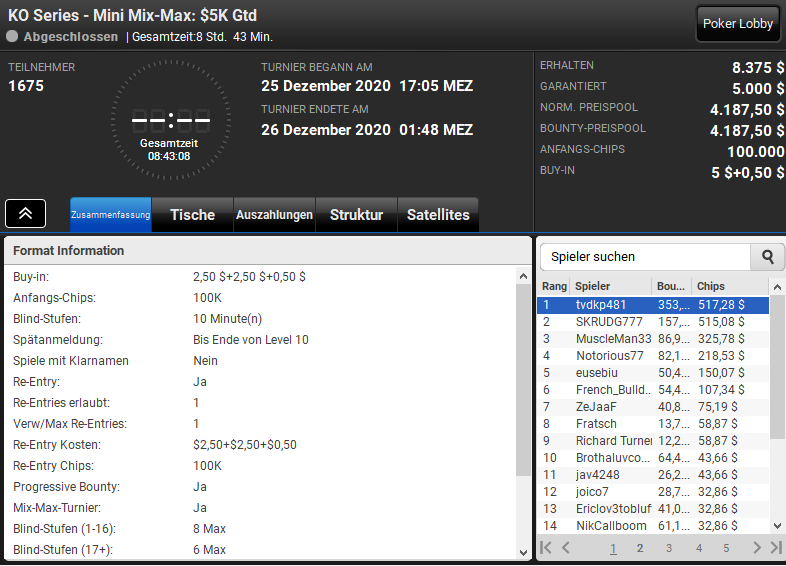This screenshot has width=786, height=566.
Task: Focus the Spieler suchen search field
Action: 645,257
